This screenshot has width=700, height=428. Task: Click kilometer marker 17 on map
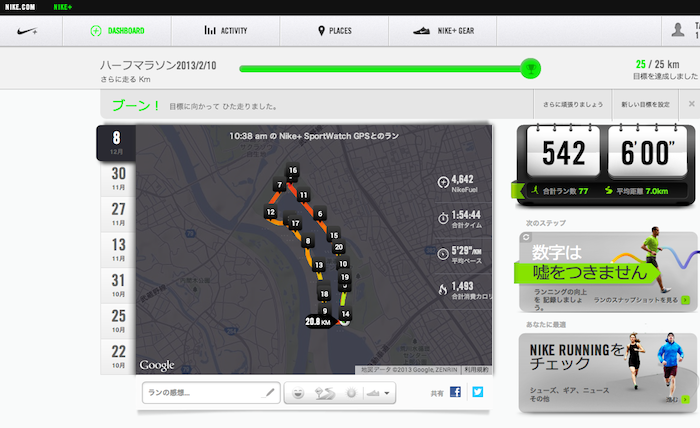pos(295,223)
